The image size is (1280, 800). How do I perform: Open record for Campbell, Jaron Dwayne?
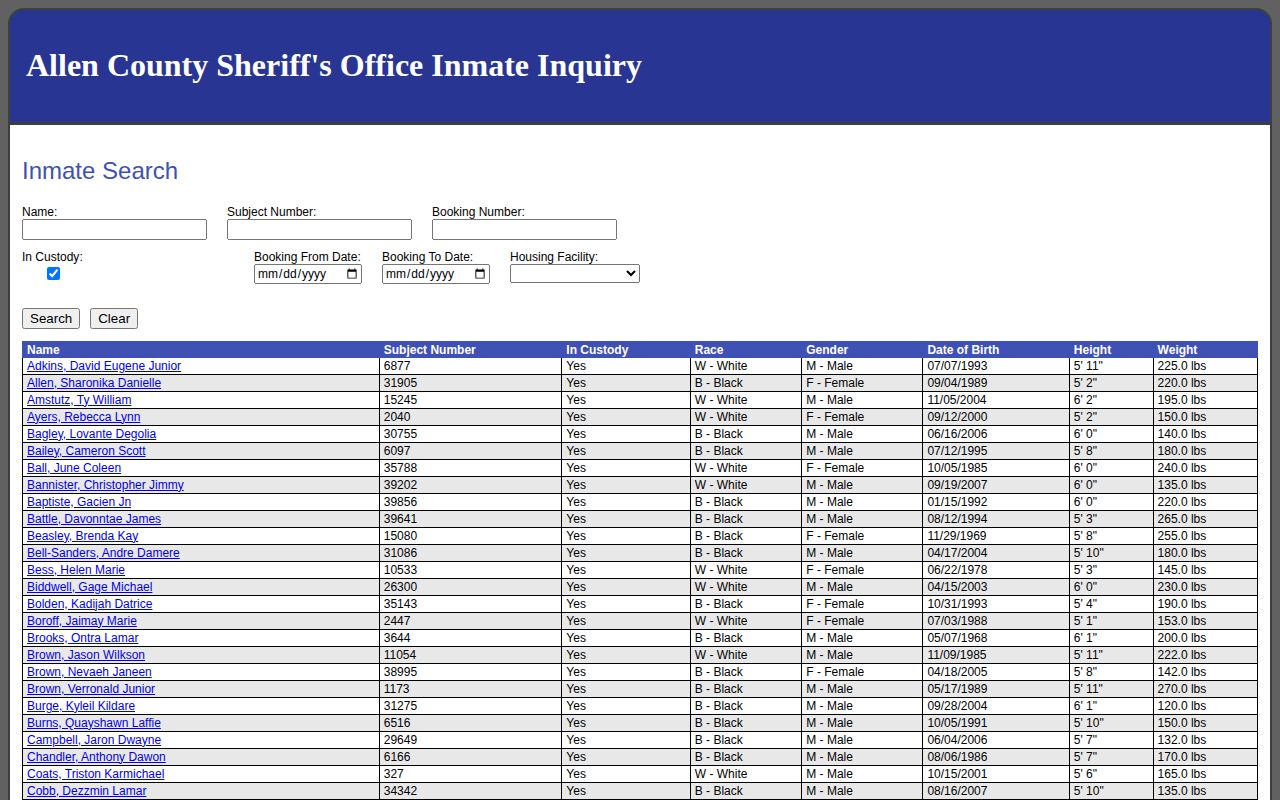(94, 740)
